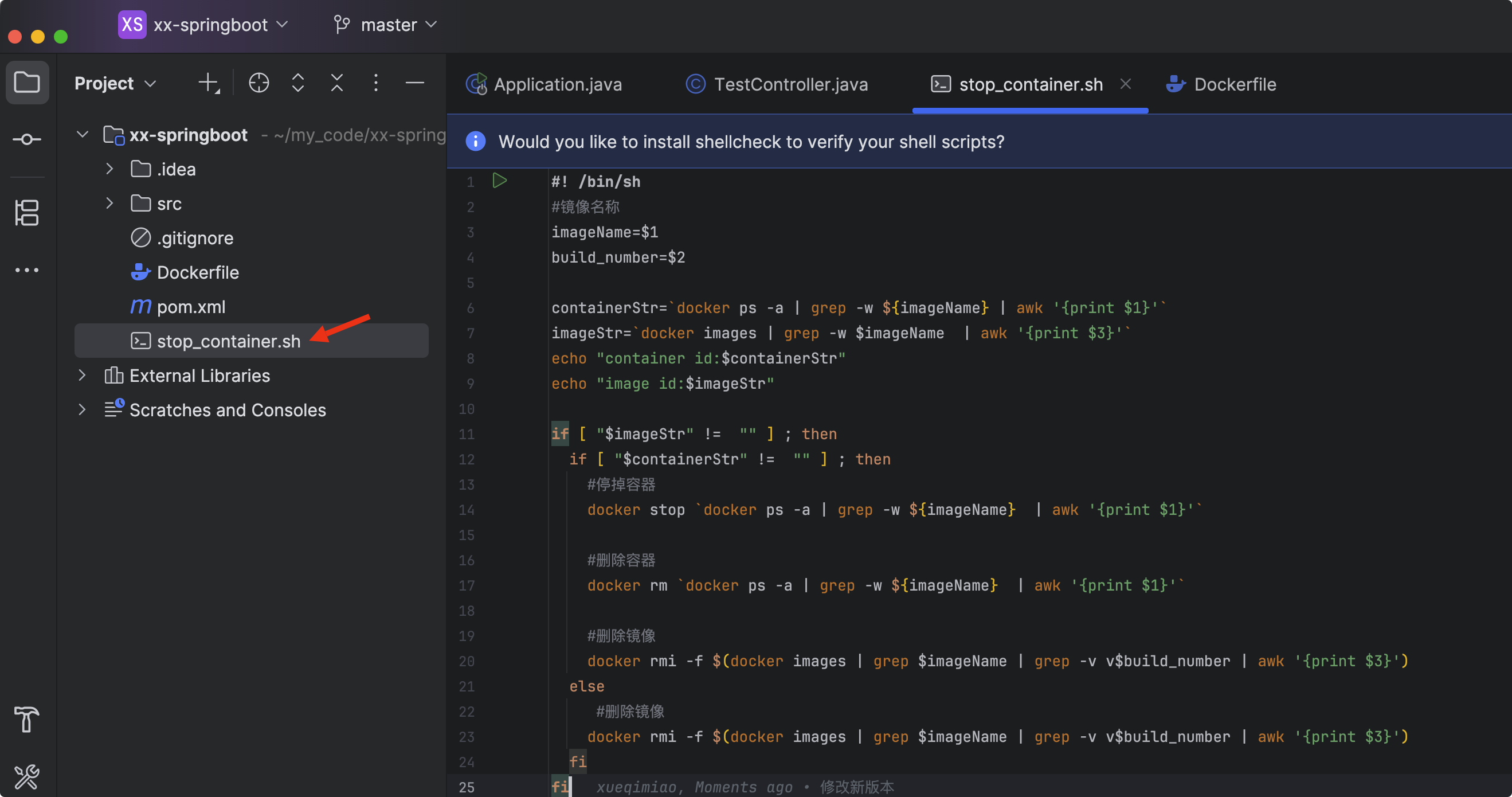The height and width of the screenshot is (797, 1512).
Task: Click the comment '#镜像名称'
Action: 585,207
